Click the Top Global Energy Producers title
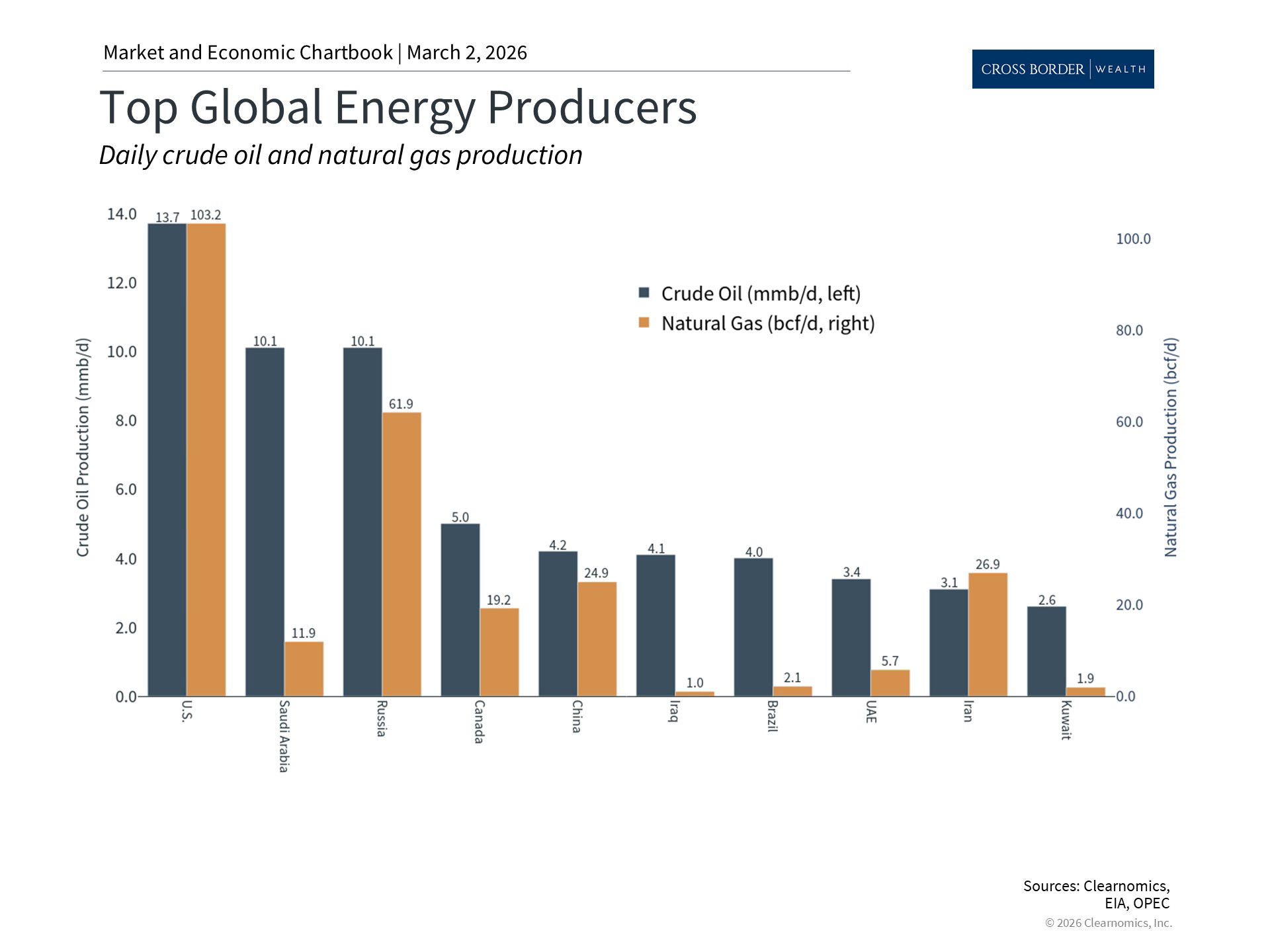 [398, 107]
